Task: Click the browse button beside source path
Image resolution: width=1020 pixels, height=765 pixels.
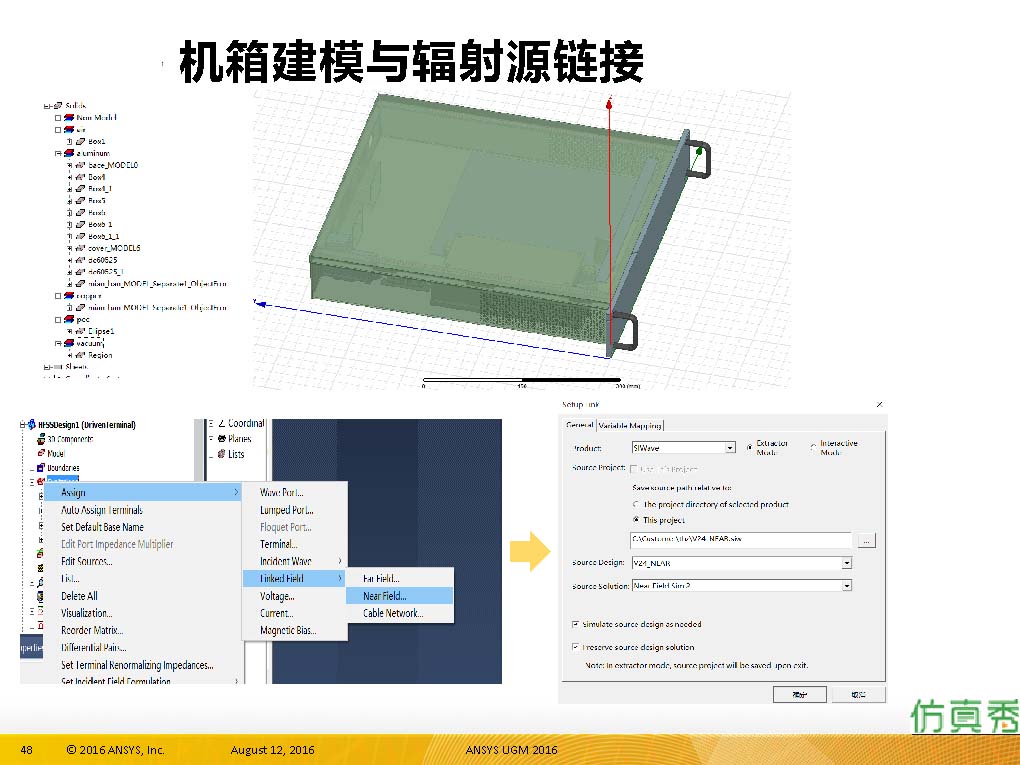Action: tap(866, 540)
